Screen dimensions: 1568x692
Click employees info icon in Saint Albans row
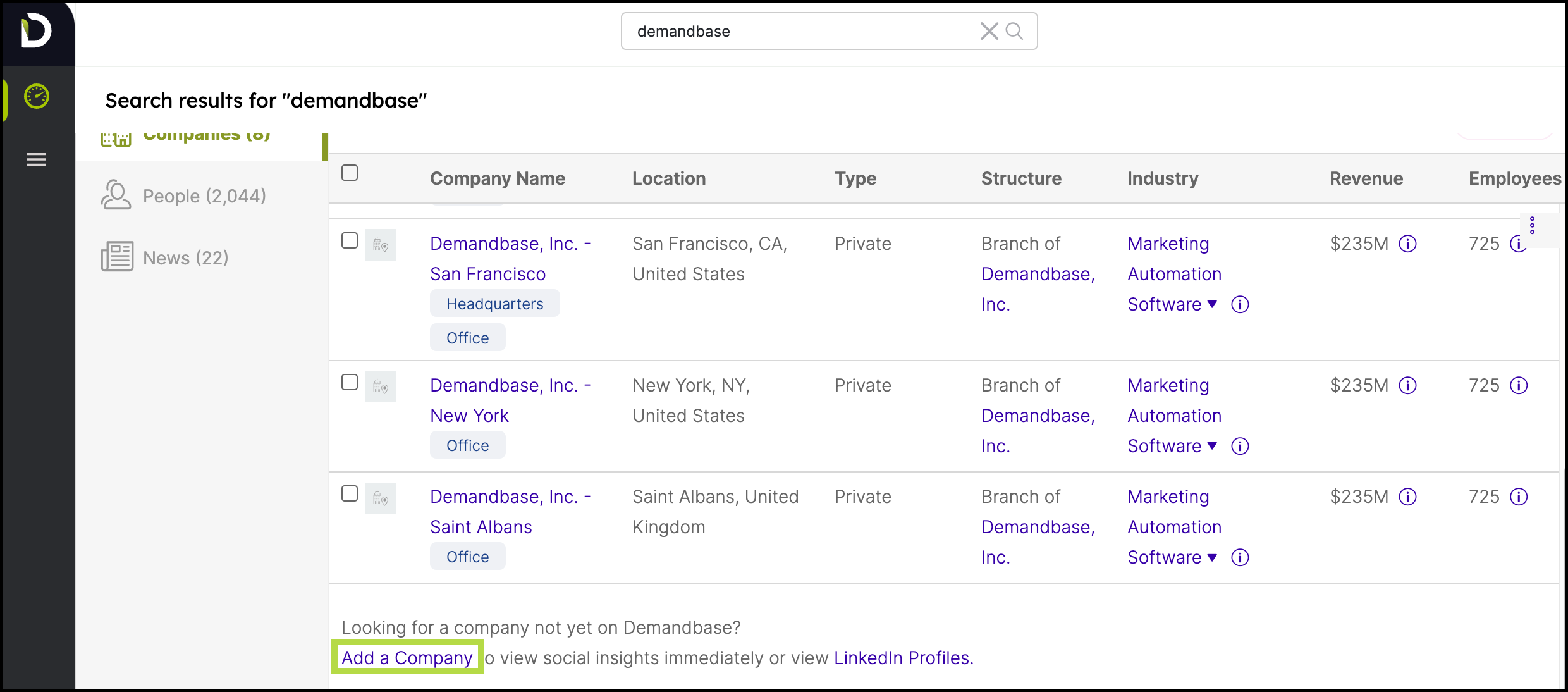[1519, 497]
